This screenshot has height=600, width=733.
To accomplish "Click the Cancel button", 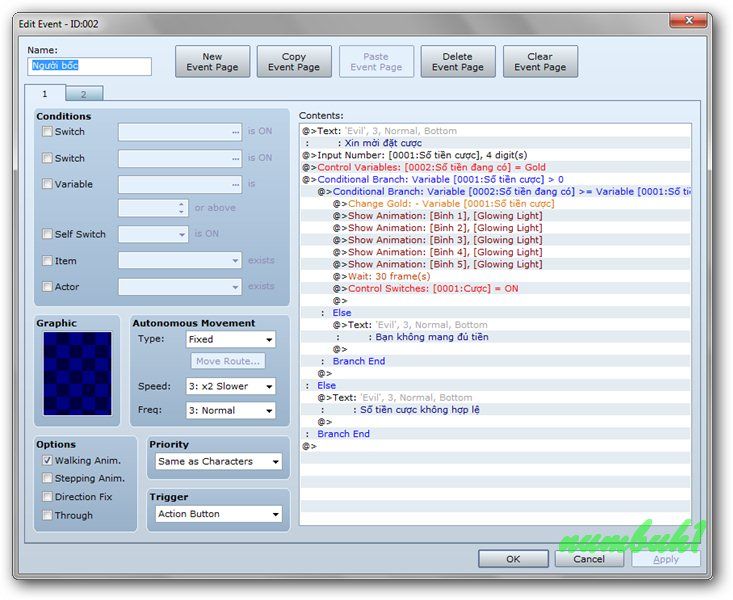I will pos(589,559).
